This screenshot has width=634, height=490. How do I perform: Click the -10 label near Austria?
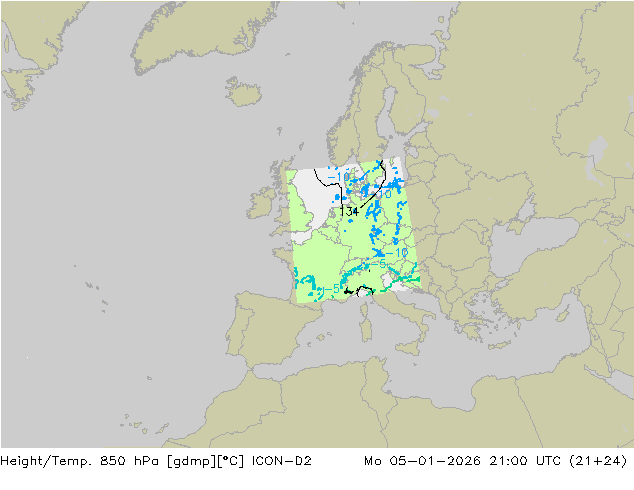[397, 253]
